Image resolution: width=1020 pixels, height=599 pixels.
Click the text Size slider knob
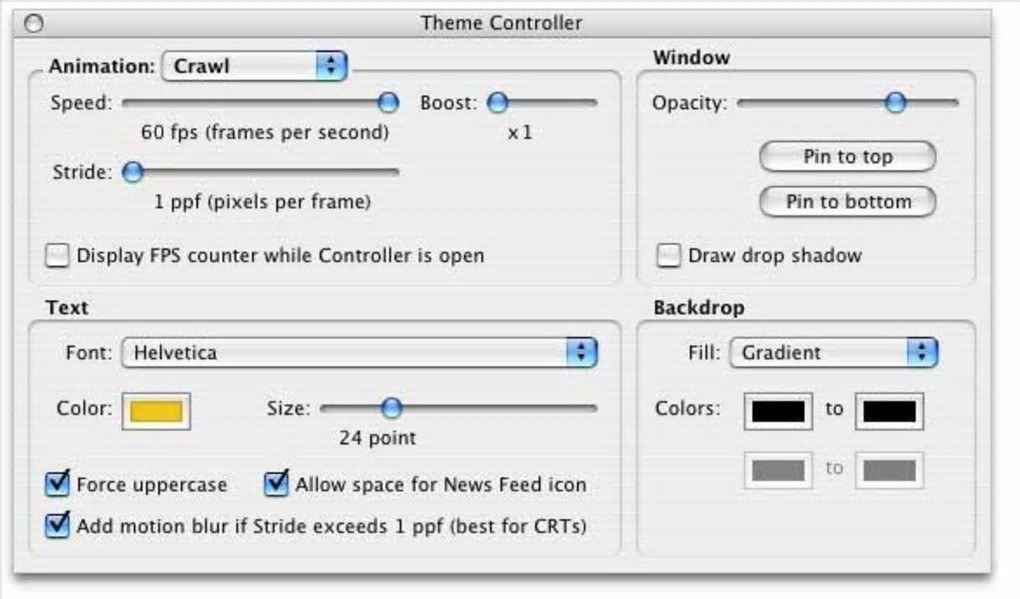[x=392, y=408]
